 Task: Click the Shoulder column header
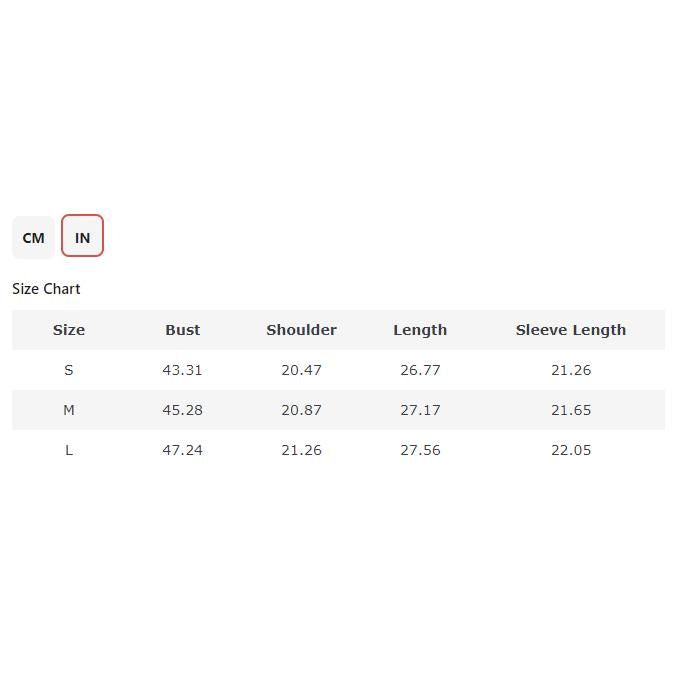pos(301,330)
